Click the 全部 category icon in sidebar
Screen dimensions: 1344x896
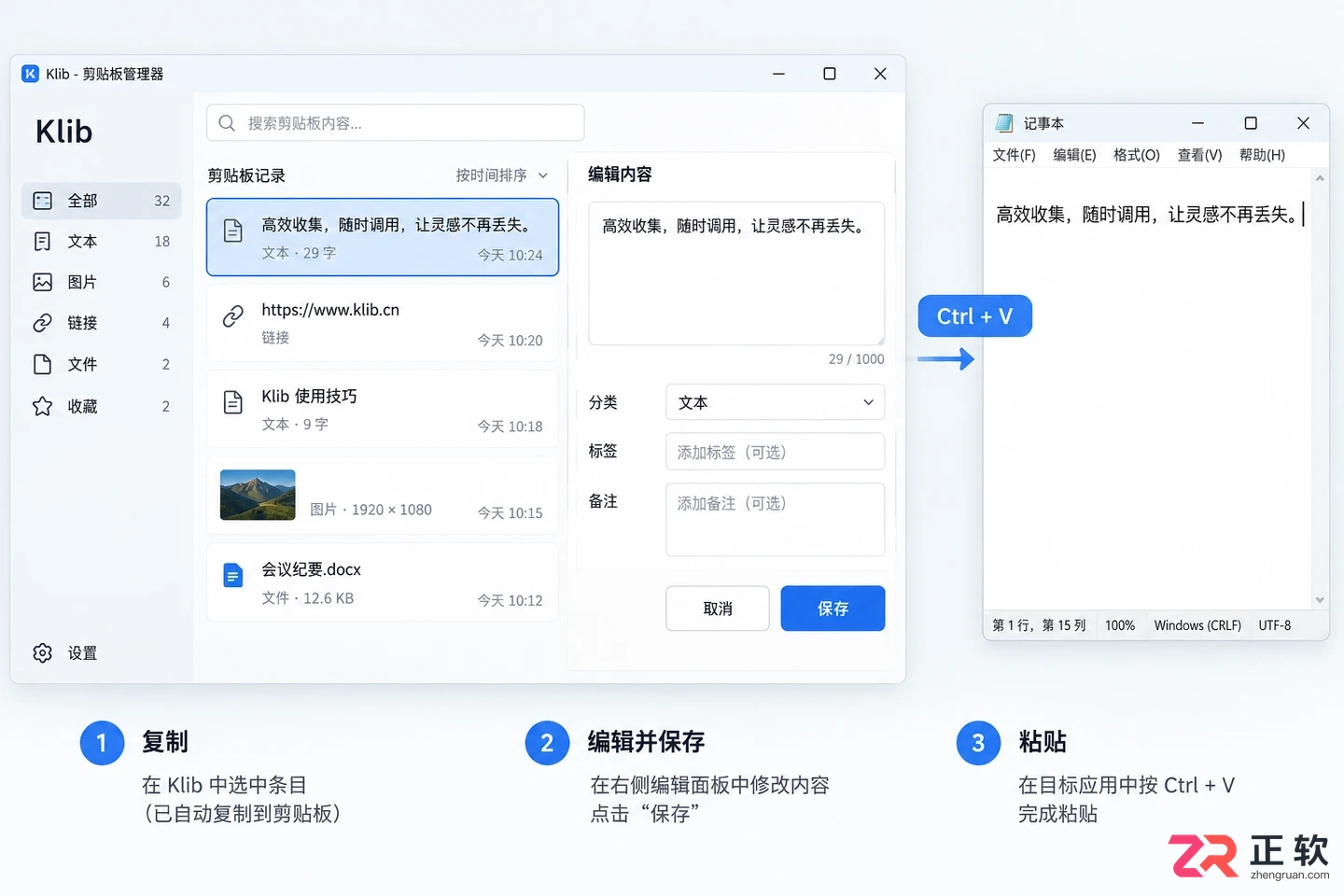pyautogui.click(x=42, y=201)
